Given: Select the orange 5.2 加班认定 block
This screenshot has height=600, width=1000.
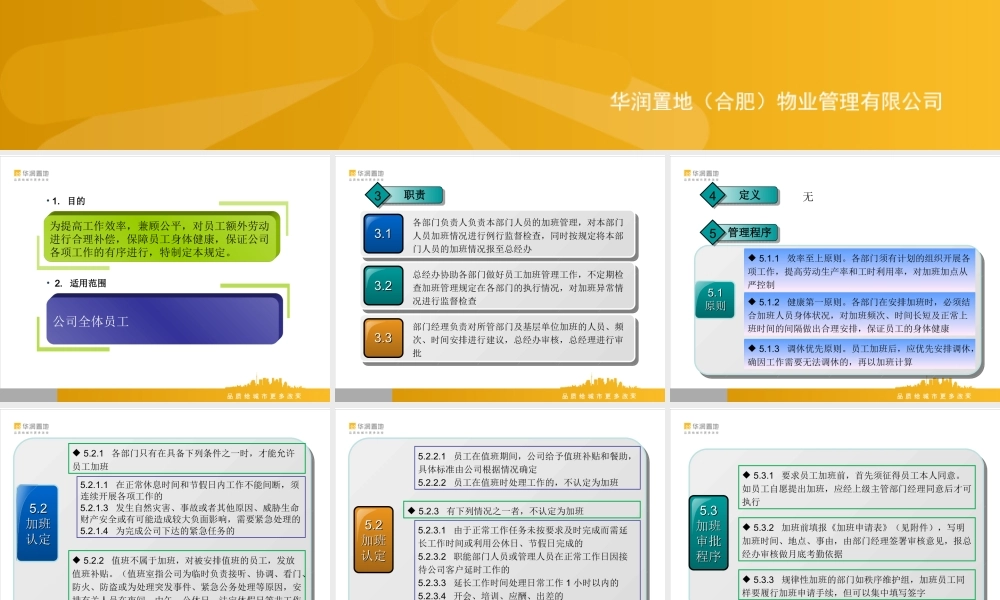Looking at the screenshot, I should [374, 539].
